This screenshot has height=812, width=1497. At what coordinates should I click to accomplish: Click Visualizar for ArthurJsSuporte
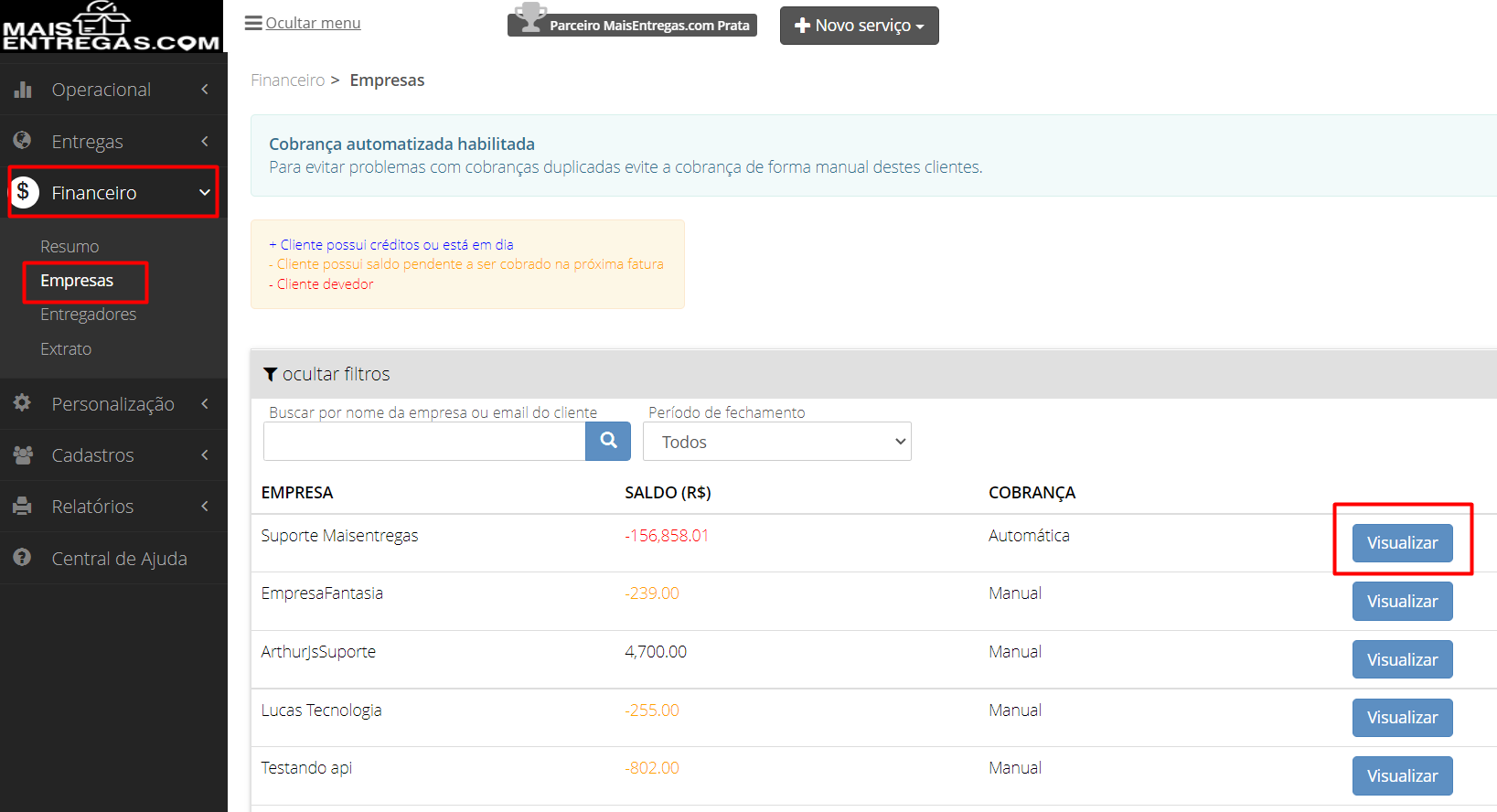click(x=1403, y=659)
